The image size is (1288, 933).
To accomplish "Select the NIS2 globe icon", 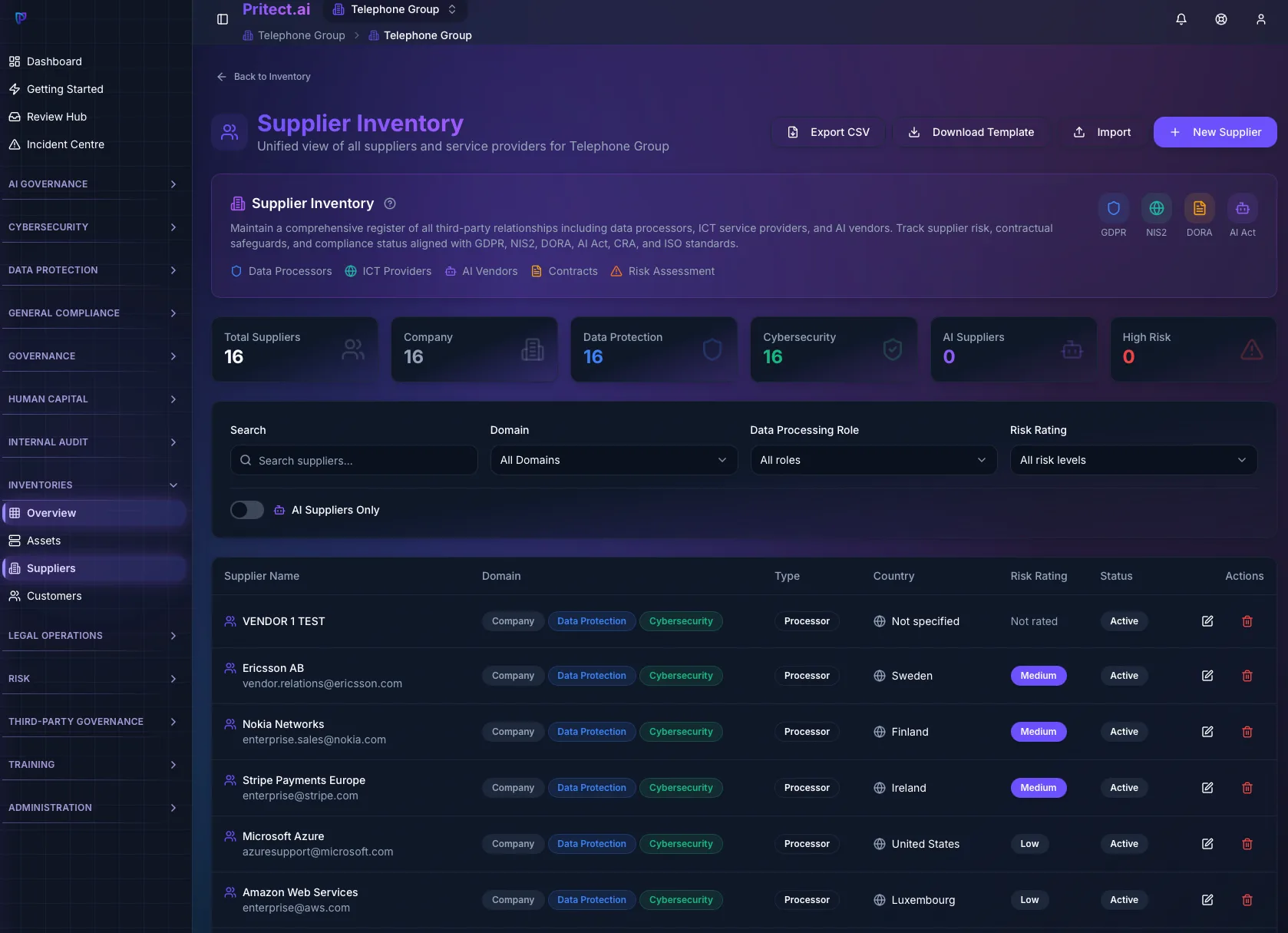I will 1157,208.
